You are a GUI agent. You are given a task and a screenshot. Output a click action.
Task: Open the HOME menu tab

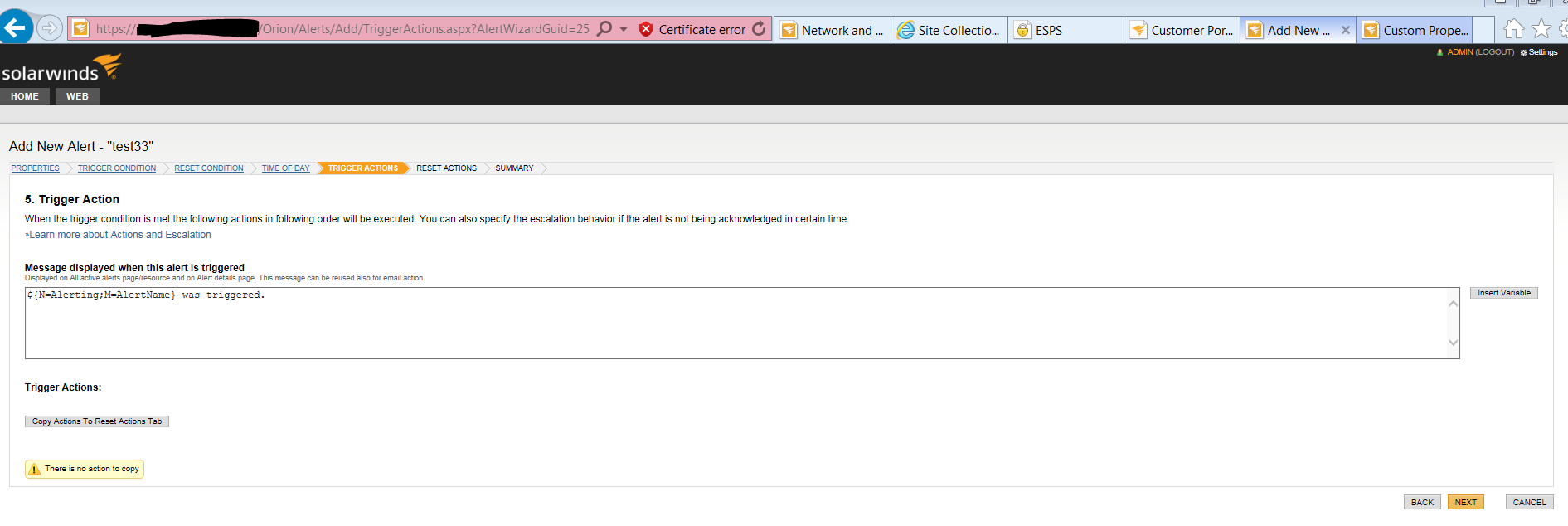click(x=25, y=96)
